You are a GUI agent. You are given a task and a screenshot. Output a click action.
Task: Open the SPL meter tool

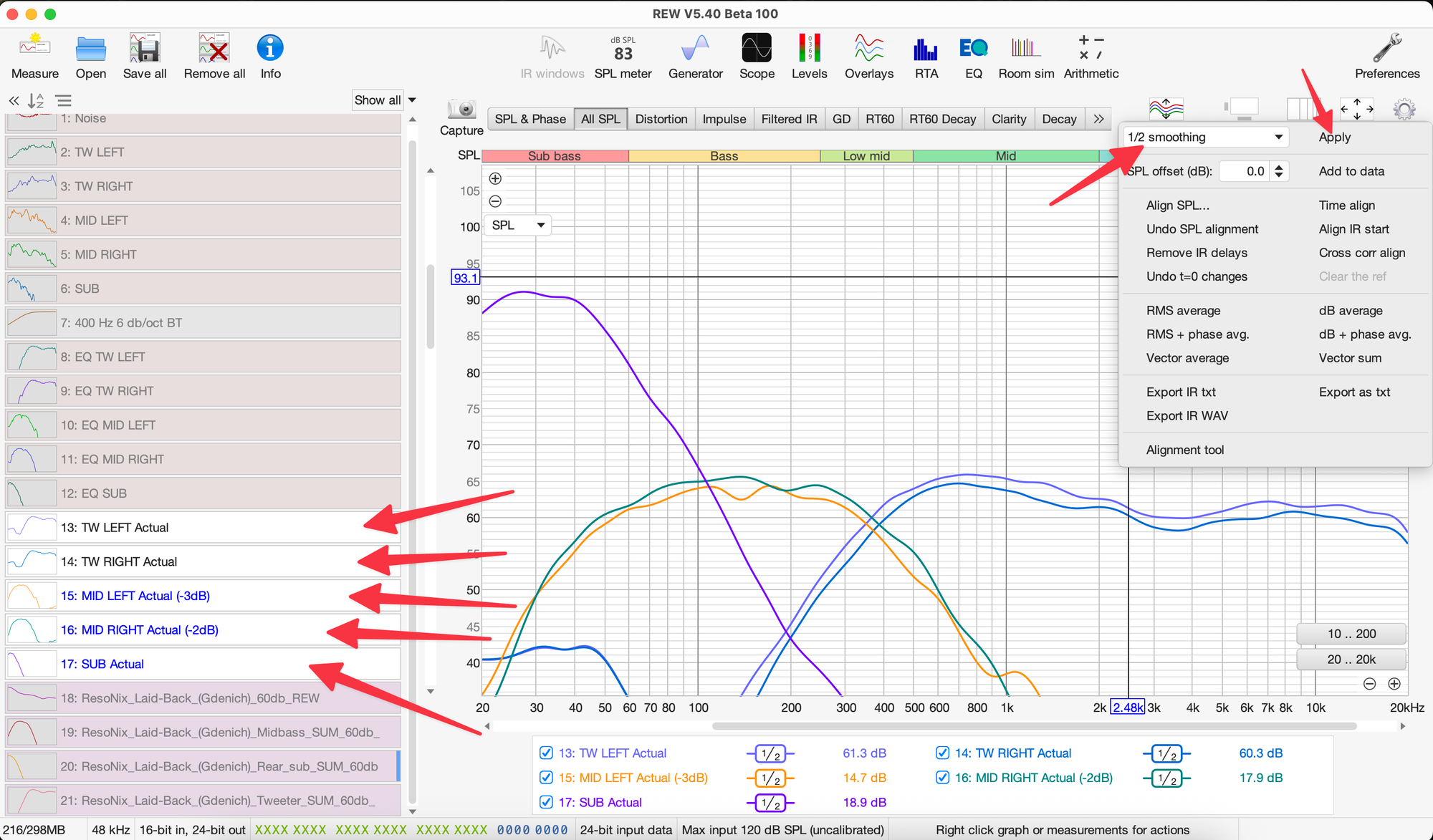623,50
